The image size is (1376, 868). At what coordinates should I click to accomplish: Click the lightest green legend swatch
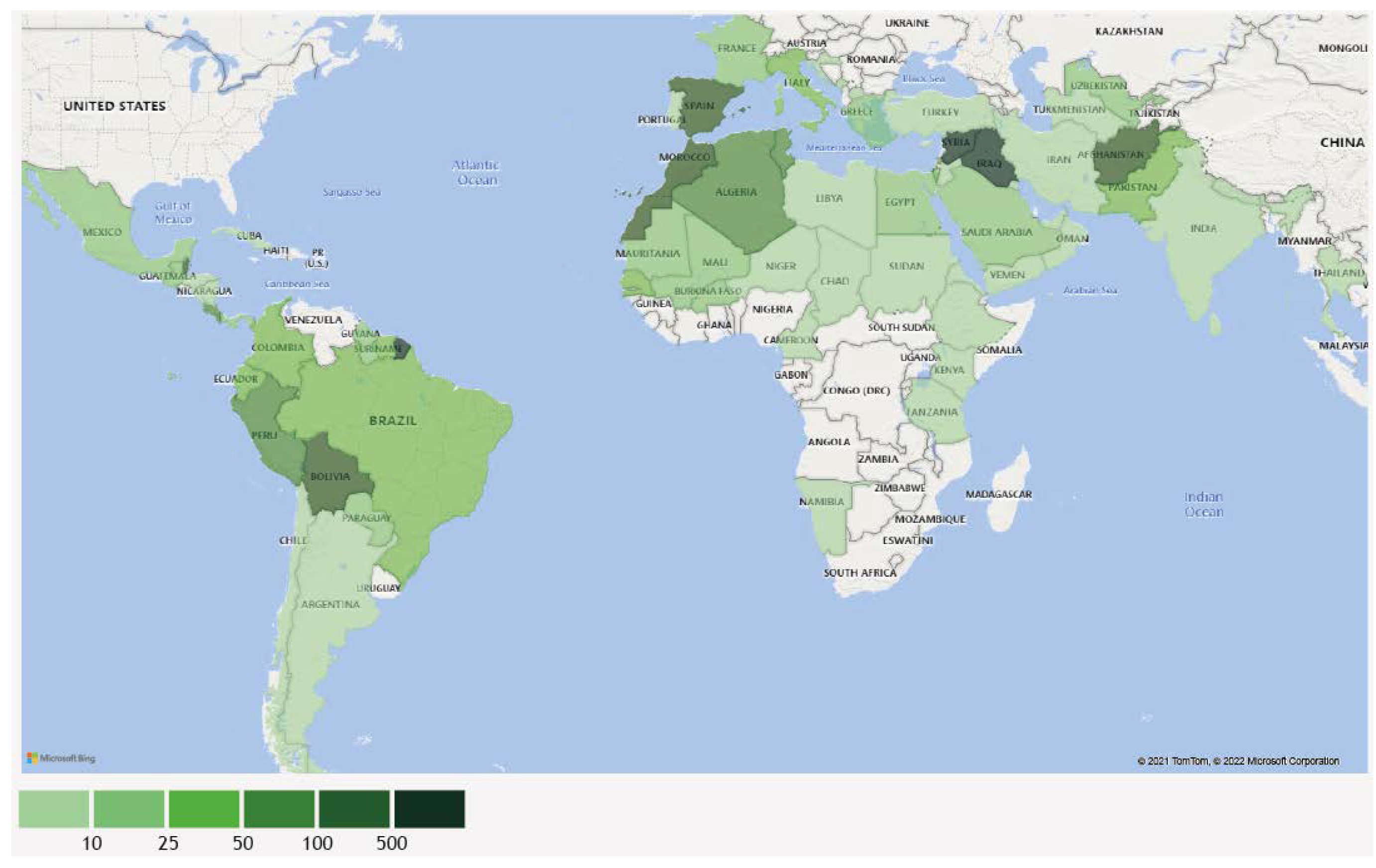[54, 809]
